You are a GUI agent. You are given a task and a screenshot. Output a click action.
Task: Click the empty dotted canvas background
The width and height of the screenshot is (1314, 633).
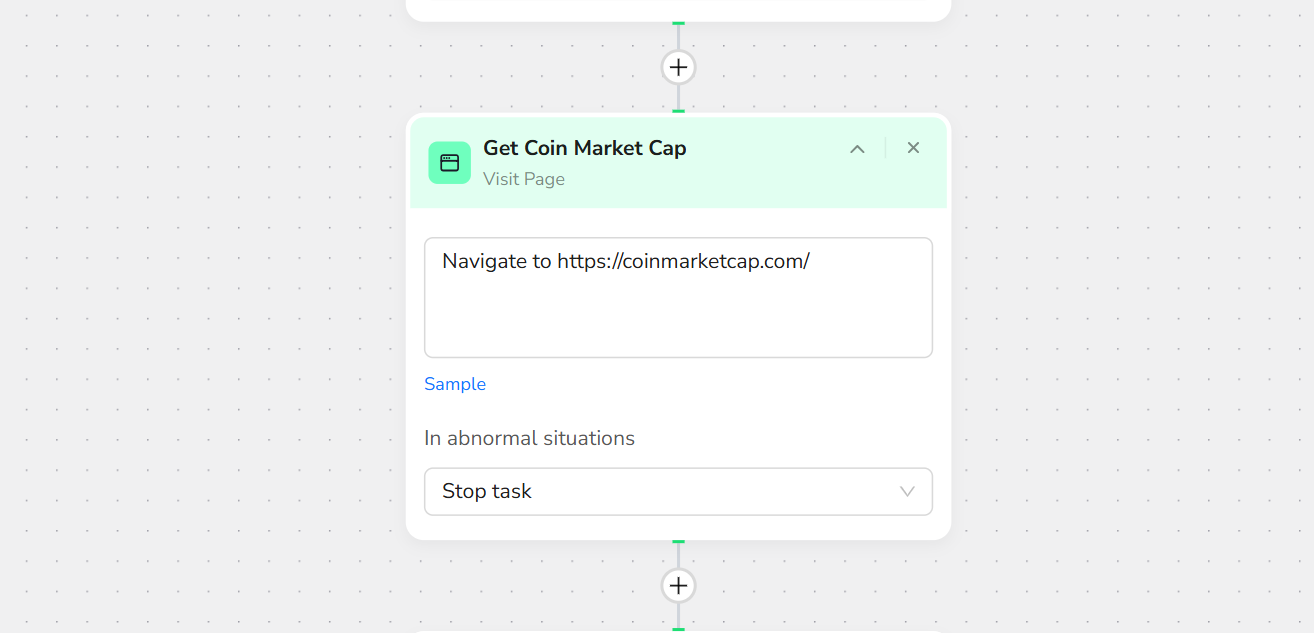click(200, 300)
